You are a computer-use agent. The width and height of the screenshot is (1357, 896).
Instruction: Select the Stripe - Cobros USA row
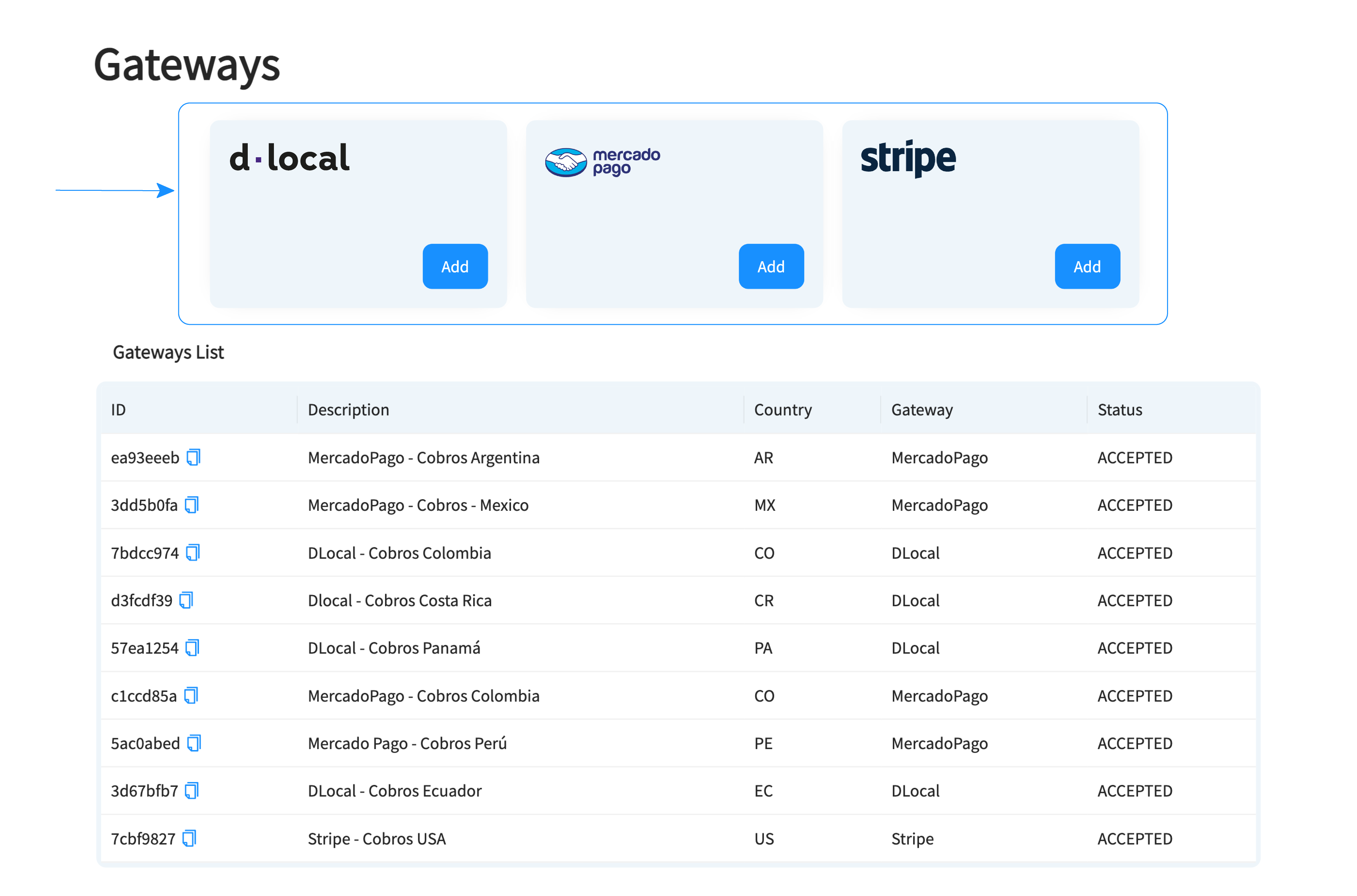pyautogui.click(x=377, y=838)
